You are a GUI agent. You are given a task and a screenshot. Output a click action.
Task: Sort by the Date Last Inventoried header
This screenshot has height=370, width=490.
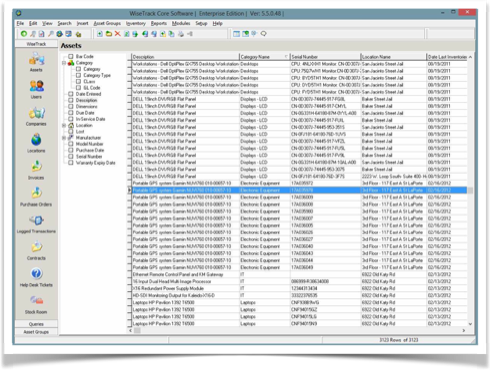point(447,57)
